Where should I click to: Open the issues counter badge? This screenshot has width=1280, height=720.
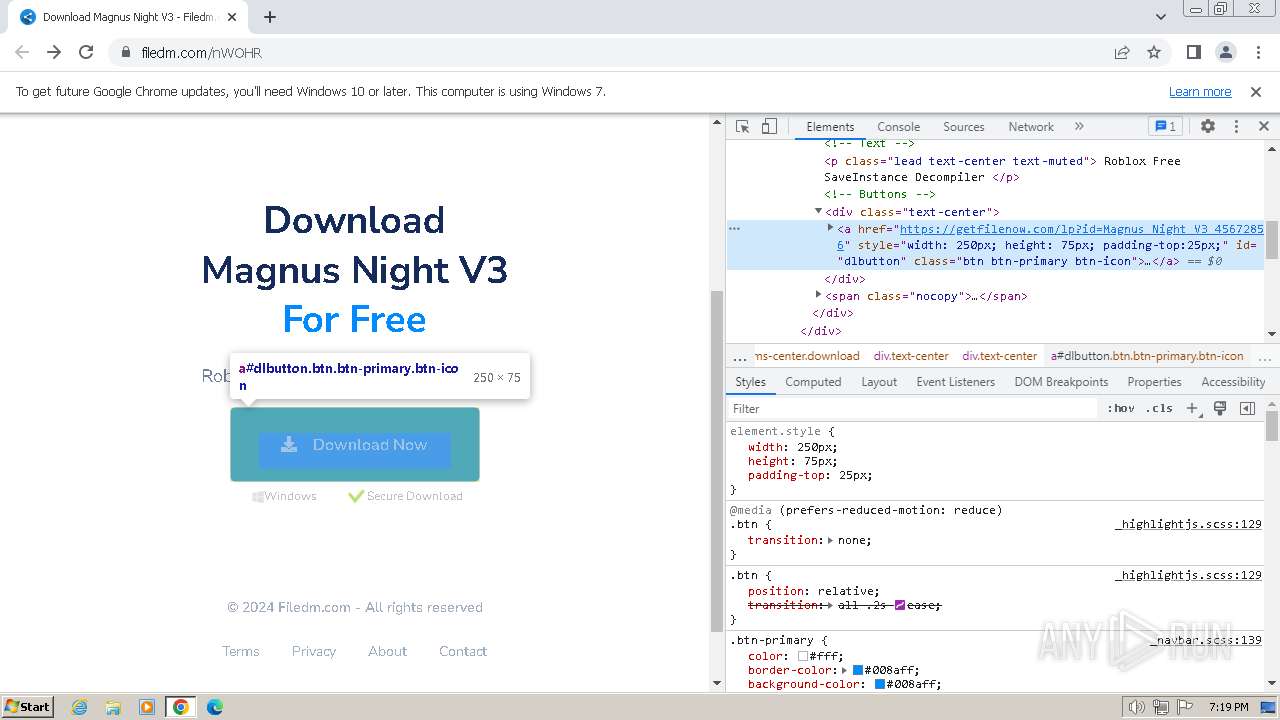pyautogui.click(x=1165, y=127)
